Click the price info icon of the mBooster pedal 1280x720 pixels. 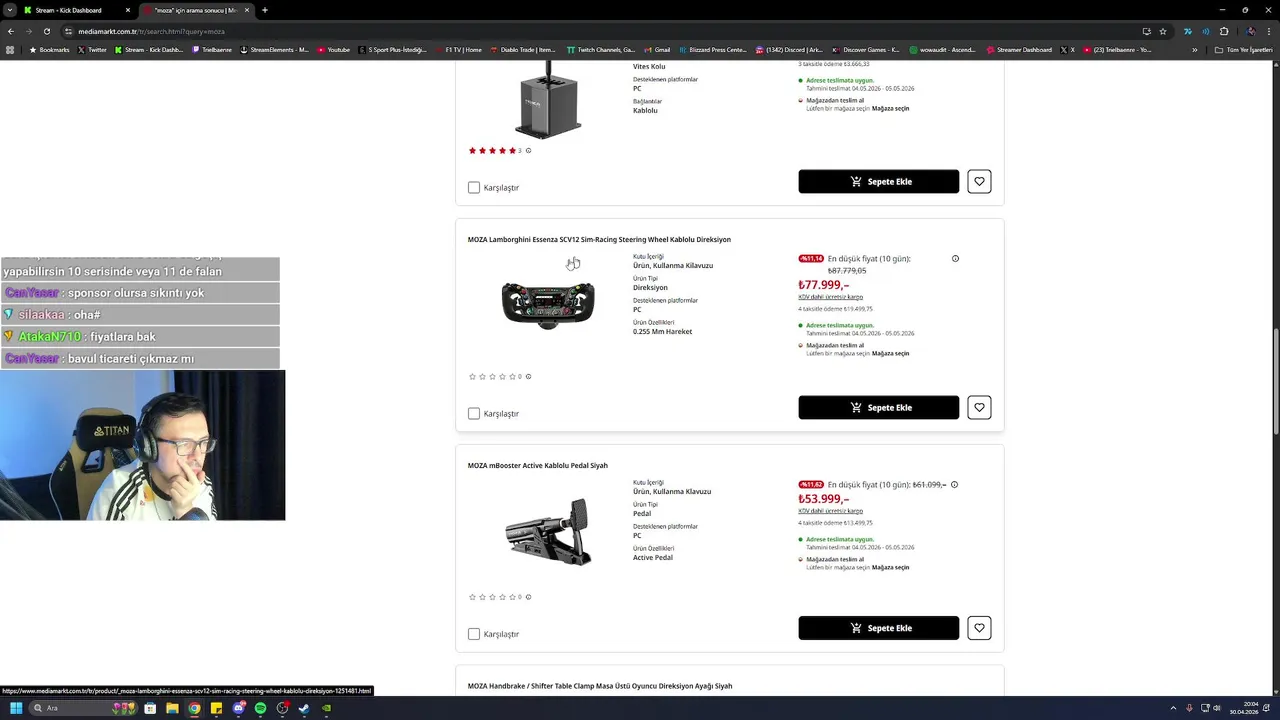tap(954, 485)
